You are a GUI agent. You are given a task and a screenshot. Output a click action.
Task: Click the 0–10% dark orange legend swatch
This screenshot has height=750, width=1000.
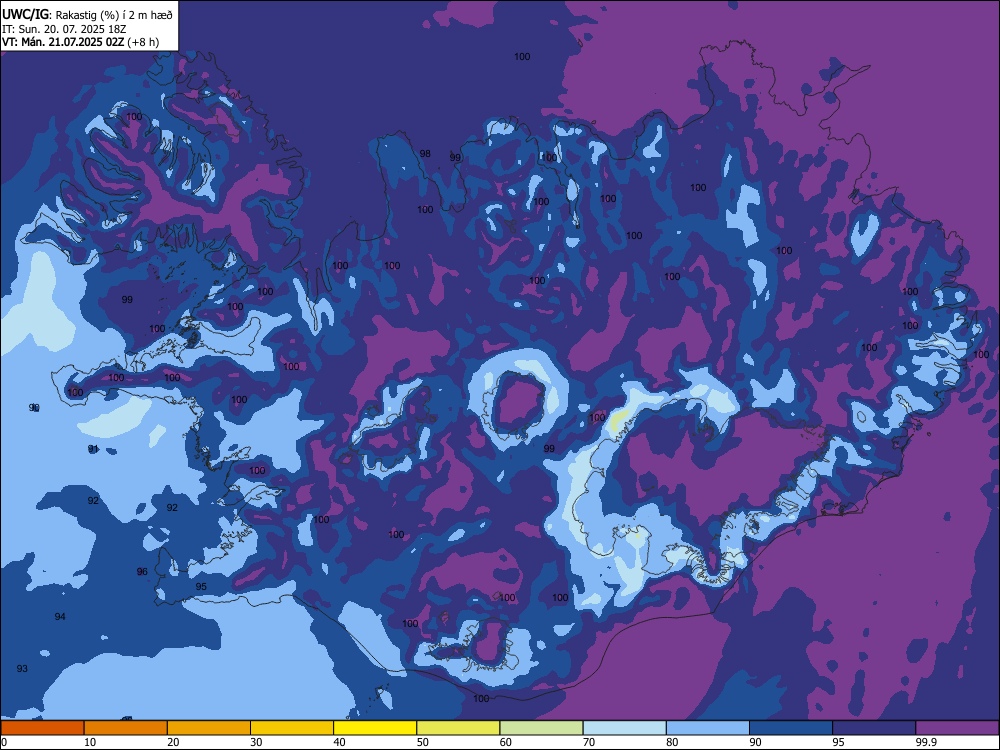pos(42,728)
